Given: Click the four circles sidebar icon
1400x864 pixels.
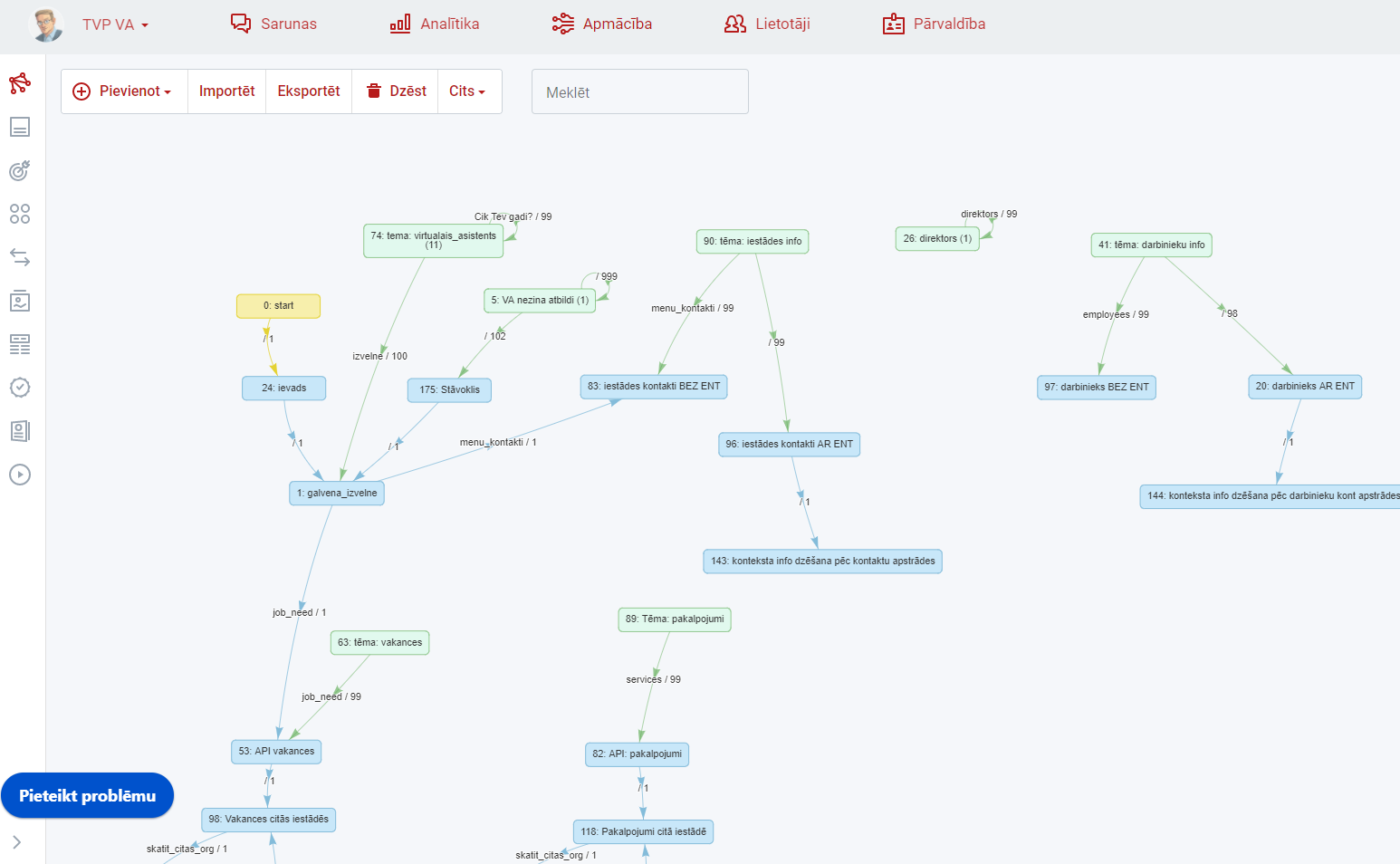Looking at the screenshot, I should tap(20, 214).
